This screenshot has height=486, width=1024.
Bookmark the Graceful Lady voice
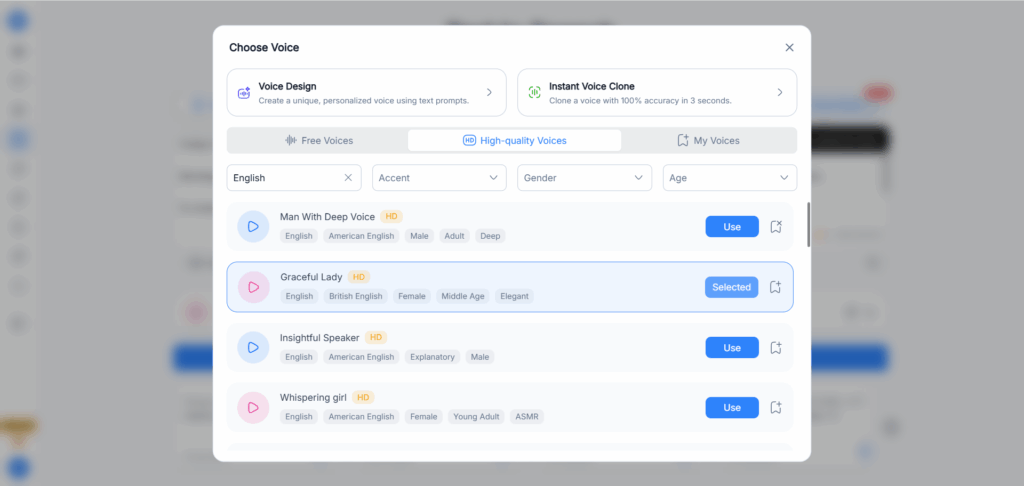775,287
